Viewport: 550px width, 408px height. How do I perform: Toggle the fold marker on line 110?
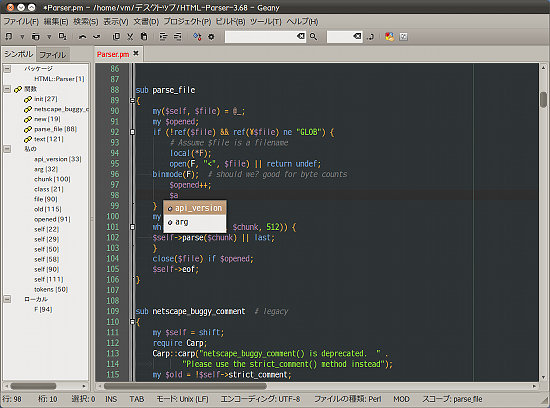(132, 322)
